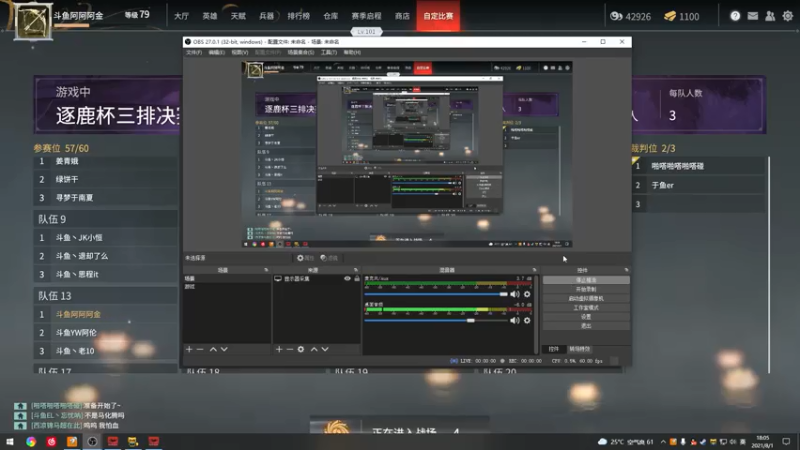Click 开始录制 start recording button
800x450 pixels.
pyautogui.click(x=586, y=289)
